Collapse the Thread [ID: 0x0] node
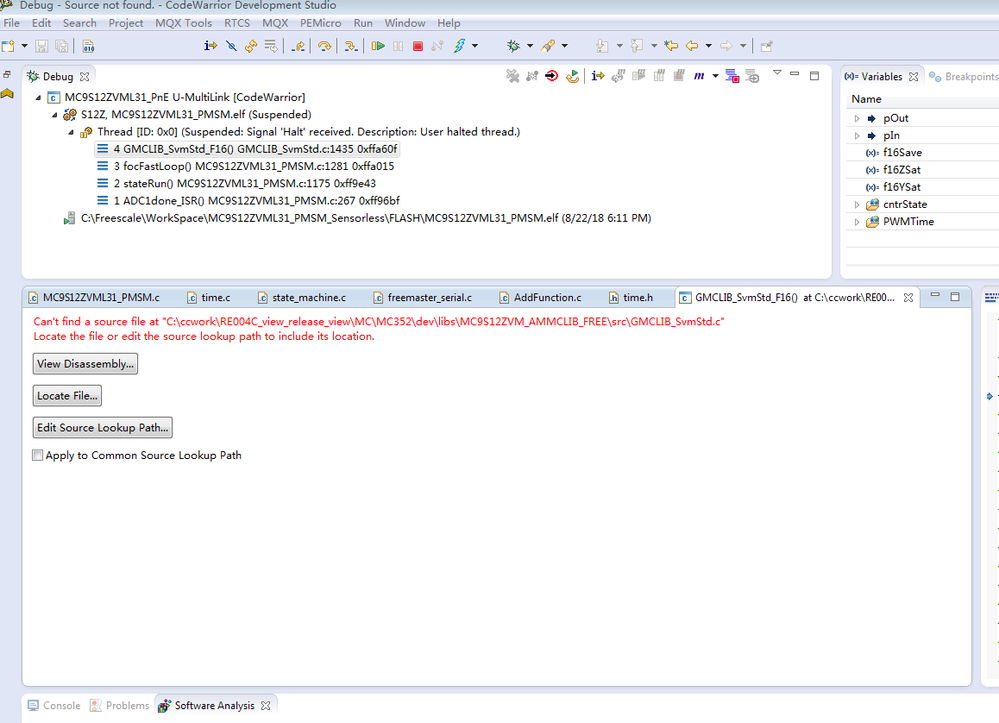Screen dimensions: 999x723 pyautogui.click(x=71, y=132)
